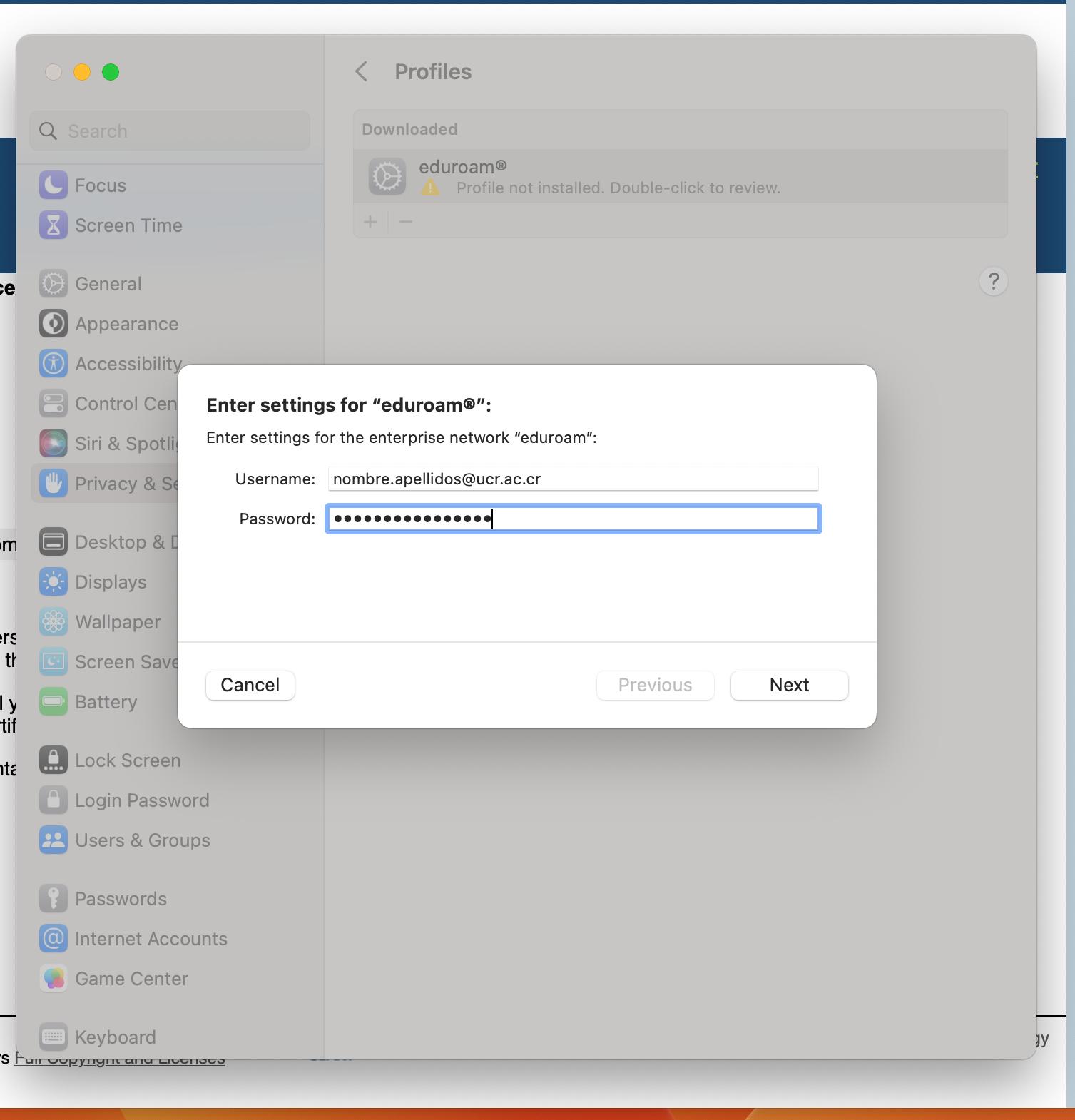The width and height of the screenshot is (1075, 1120).
Task: Open Game Center icon
Action: pyautogui.click(x=54, y=979)
